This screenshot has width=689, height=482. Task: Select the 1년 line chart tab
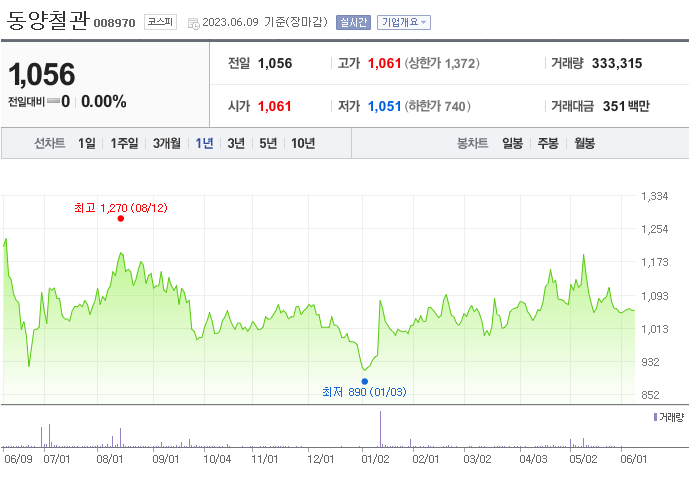pyautogui.click(x=204, y=143)
